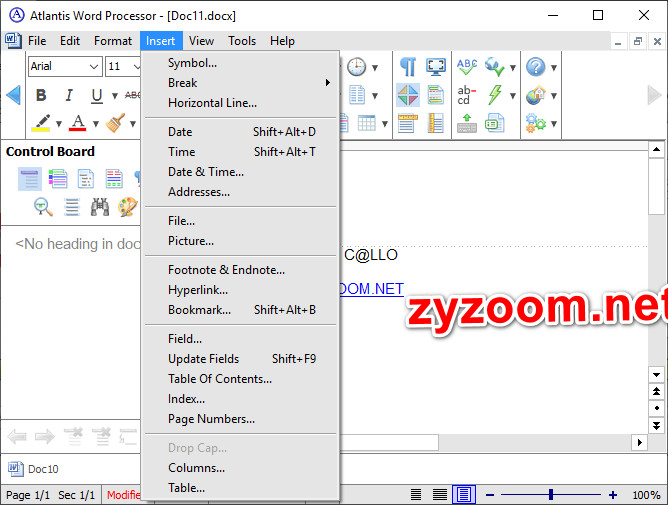
Task: Click the colored gears options icon
Action: (536, 123)
